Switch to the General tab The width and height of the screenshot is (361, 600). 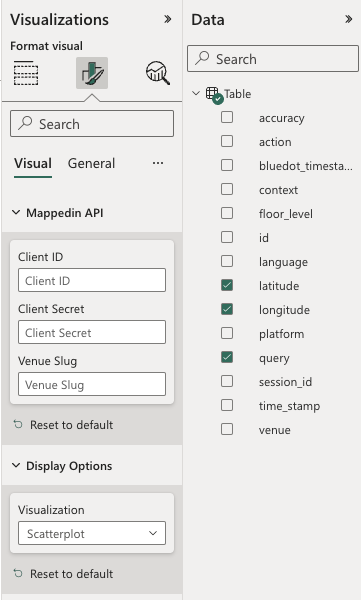pos(91,163)
